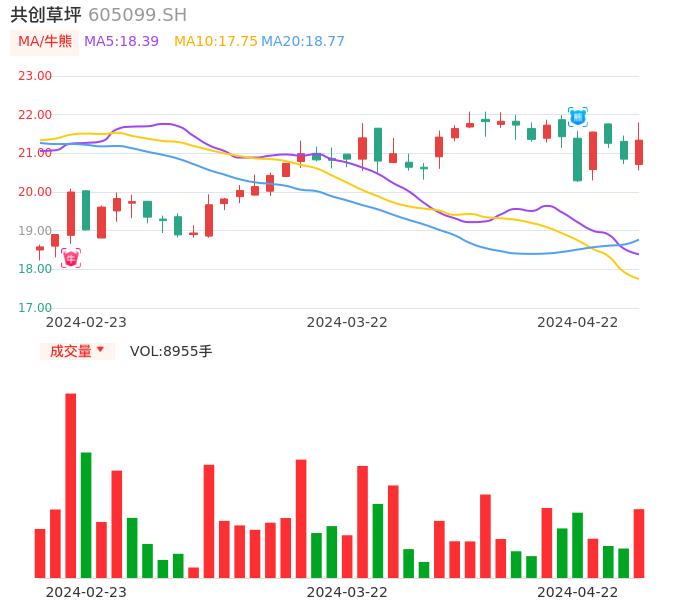
Task: Click the 23.00 price axis label
Action: pyautogui.click(x=35, y=76)
